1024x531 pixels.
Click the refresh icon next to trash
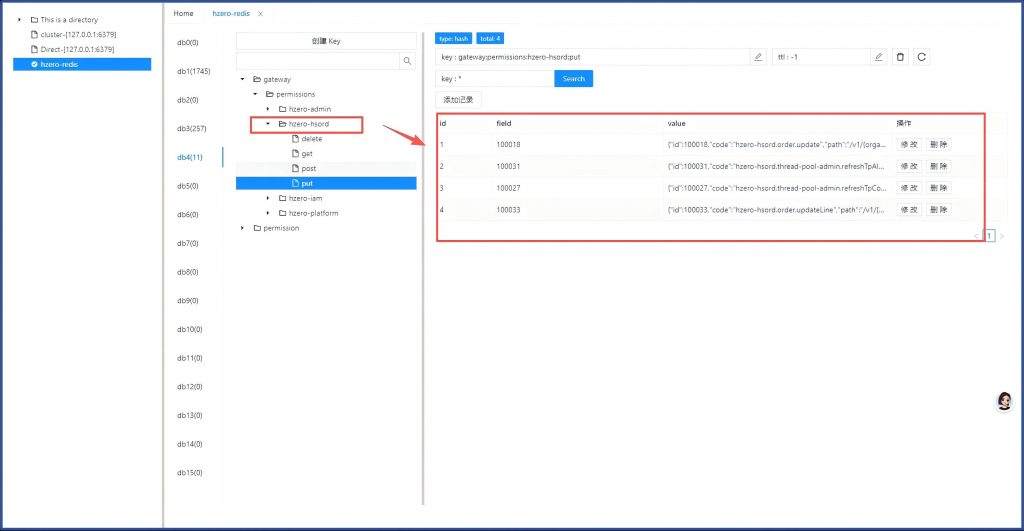(x=921, y=57)
